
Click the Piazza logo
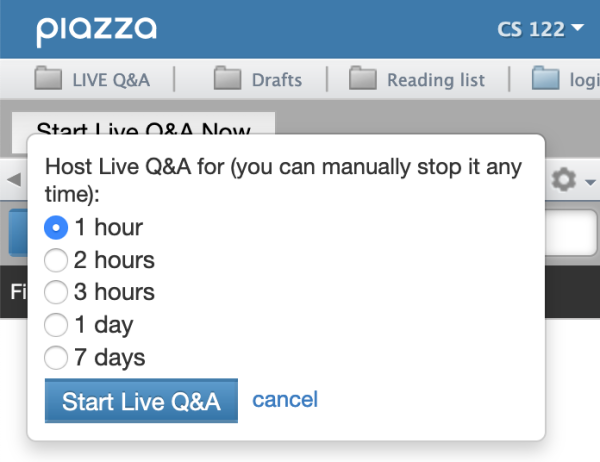pos(97,29)
